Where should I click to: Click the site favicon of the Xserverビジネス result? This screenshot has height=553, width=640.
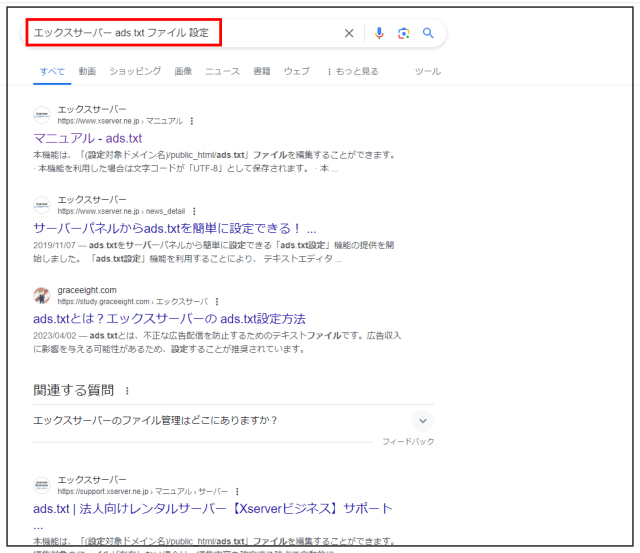click(42, 485)
